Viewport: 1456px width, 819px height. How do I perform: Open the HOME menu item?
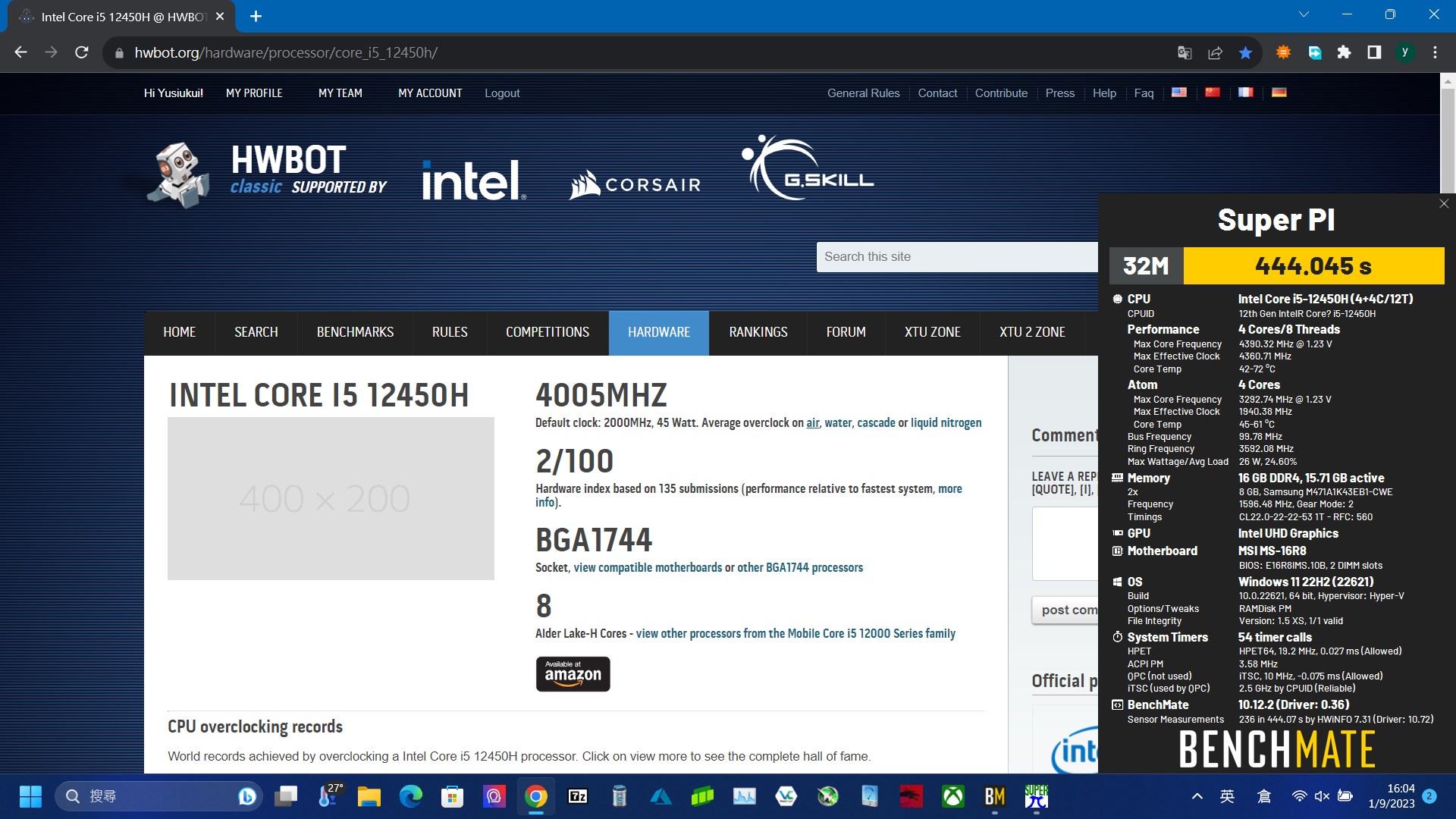[180, 332]
